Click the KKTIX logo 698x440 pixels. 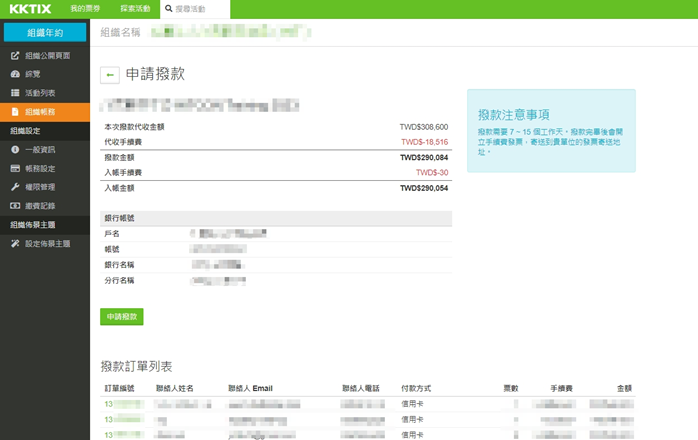[x=29, y=9]
